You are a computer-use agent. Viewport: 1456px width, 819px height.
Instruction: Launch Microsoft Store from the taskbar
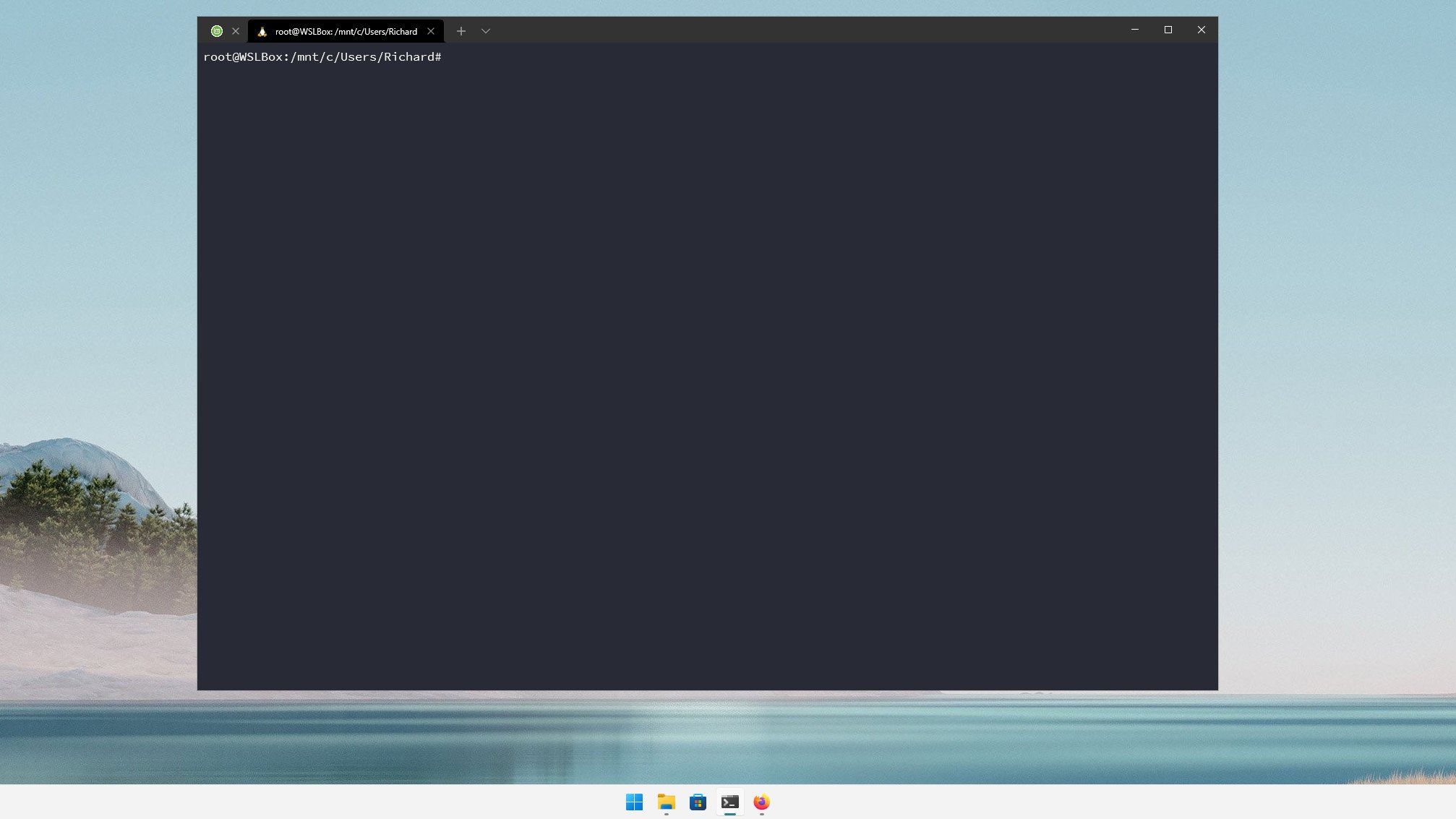(x=698, y=802)
